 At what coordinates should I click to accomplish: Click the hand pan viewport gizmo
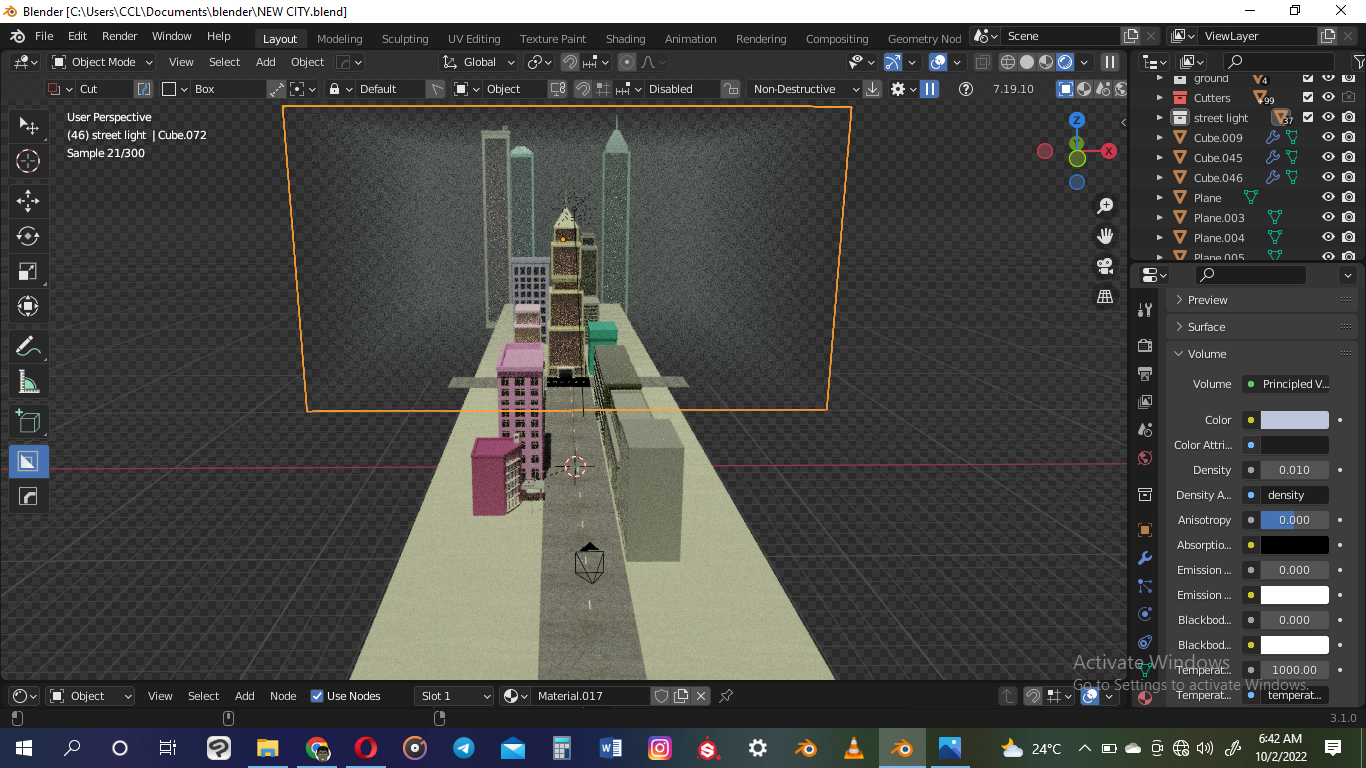tap(1105, 236)
